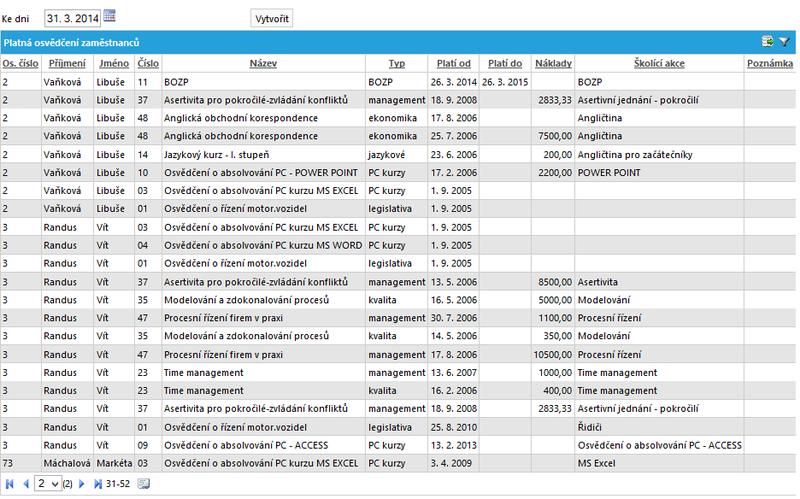Image resolution: width=800 pixels, height=499 pixels.
Task: Open the calendar picker next to date
Action: tap(109, 16)
